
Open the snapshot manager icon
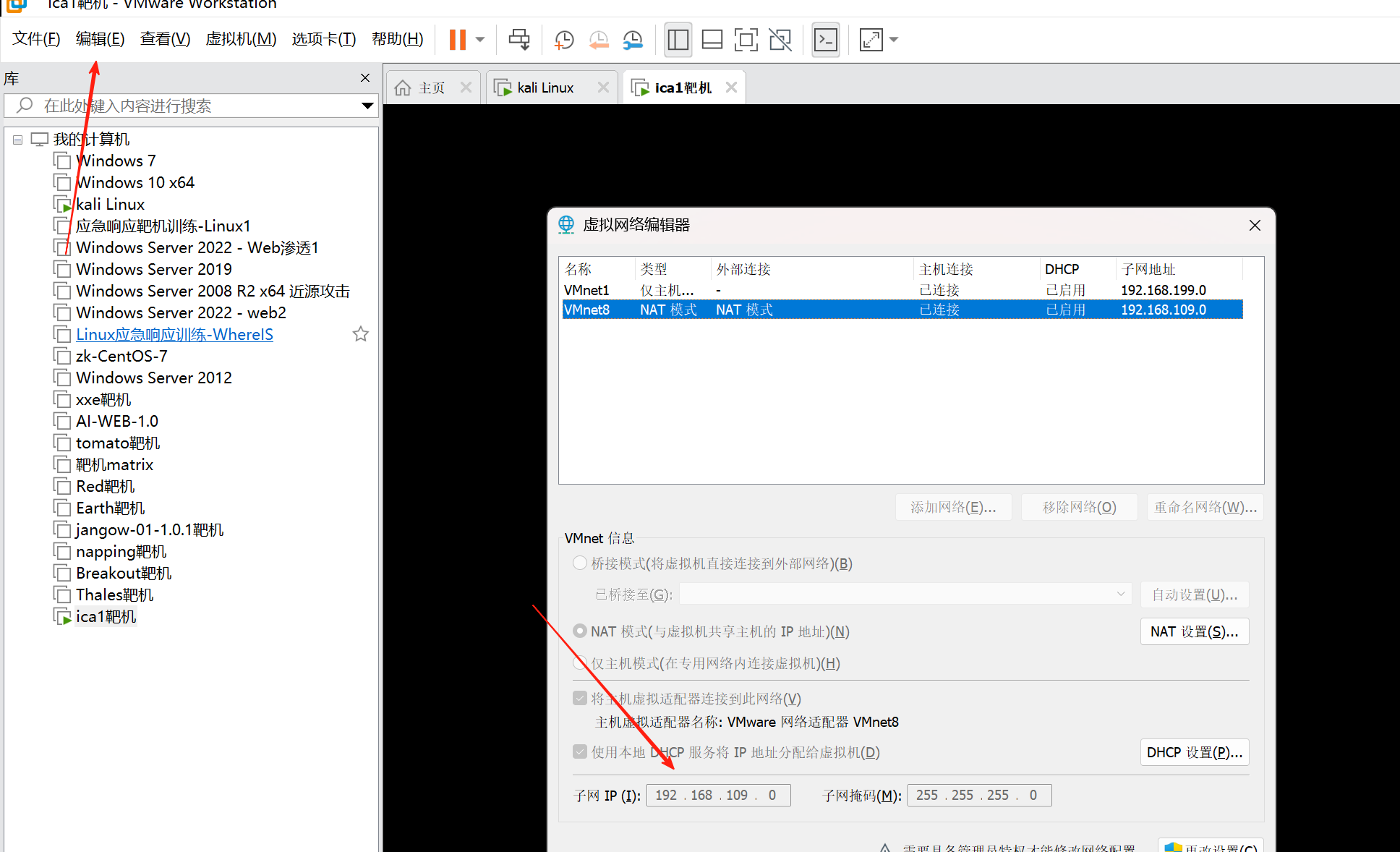[633, 40]
